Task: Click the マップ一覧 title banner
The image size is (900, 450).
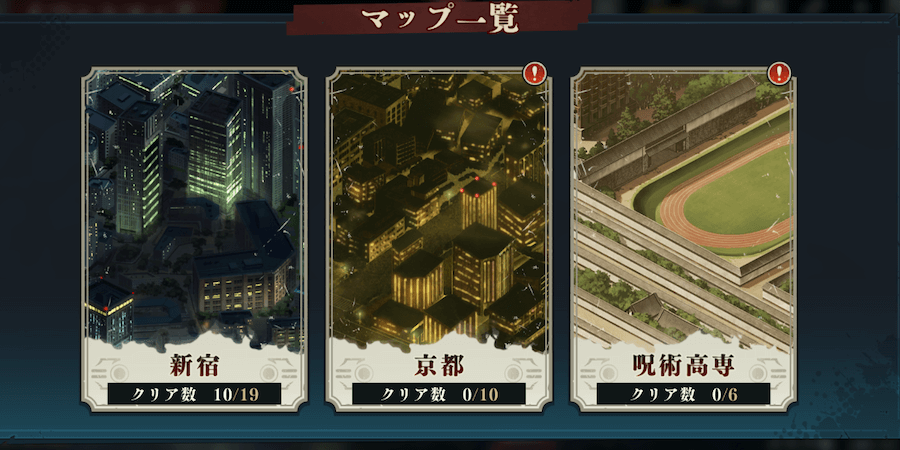Action: click(439, 18)
